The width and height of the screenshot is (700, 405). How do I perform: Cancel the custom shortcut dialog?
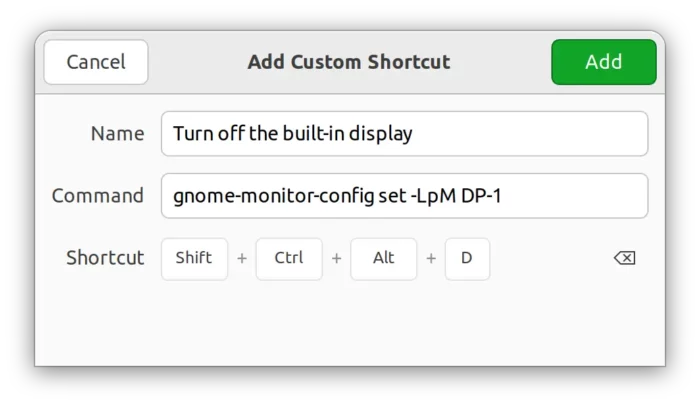tap(96, 62)
